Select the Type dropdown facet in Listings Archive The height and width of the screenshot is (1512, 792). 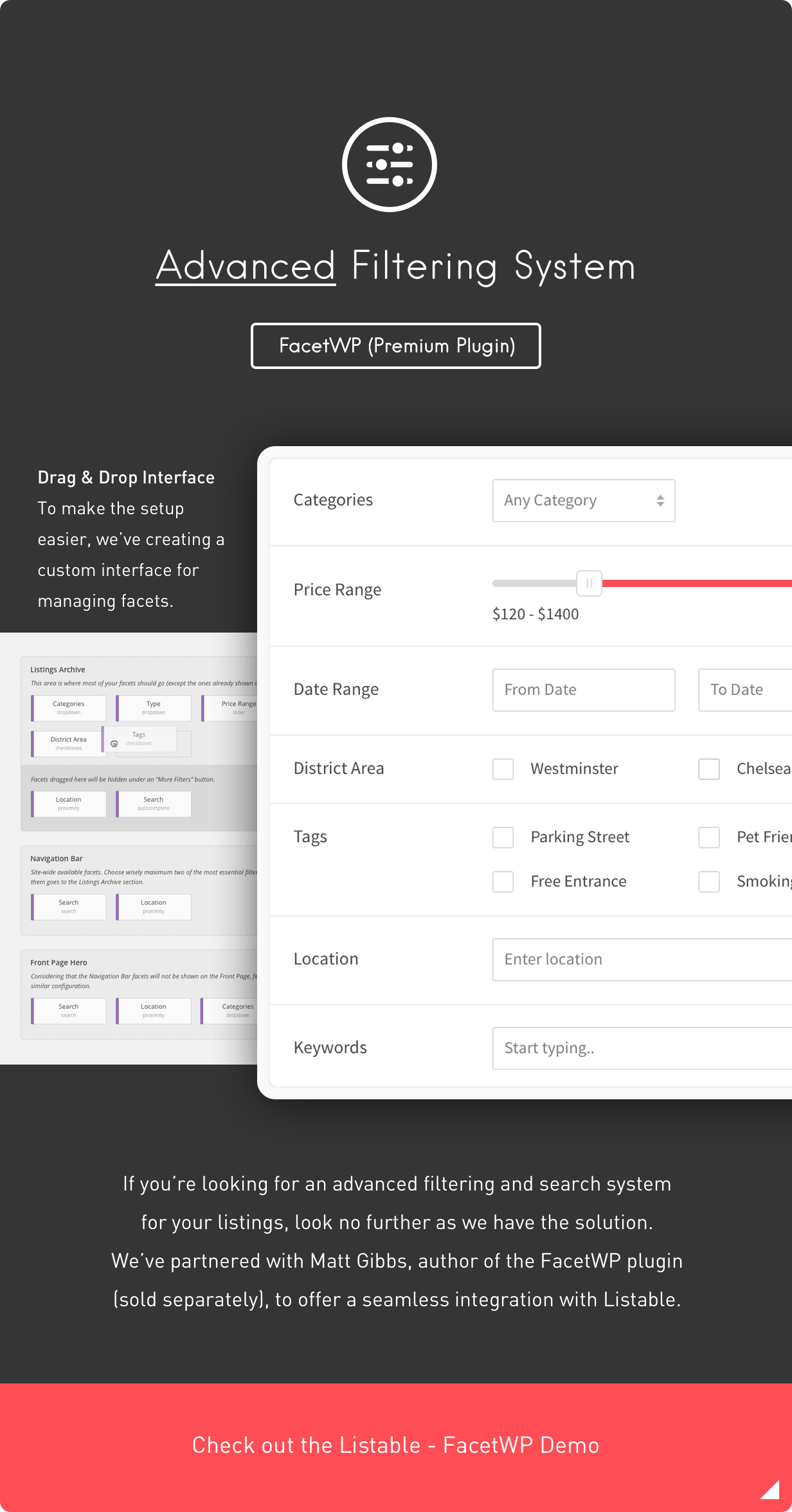pyautogui.click(x=154, y=708)
